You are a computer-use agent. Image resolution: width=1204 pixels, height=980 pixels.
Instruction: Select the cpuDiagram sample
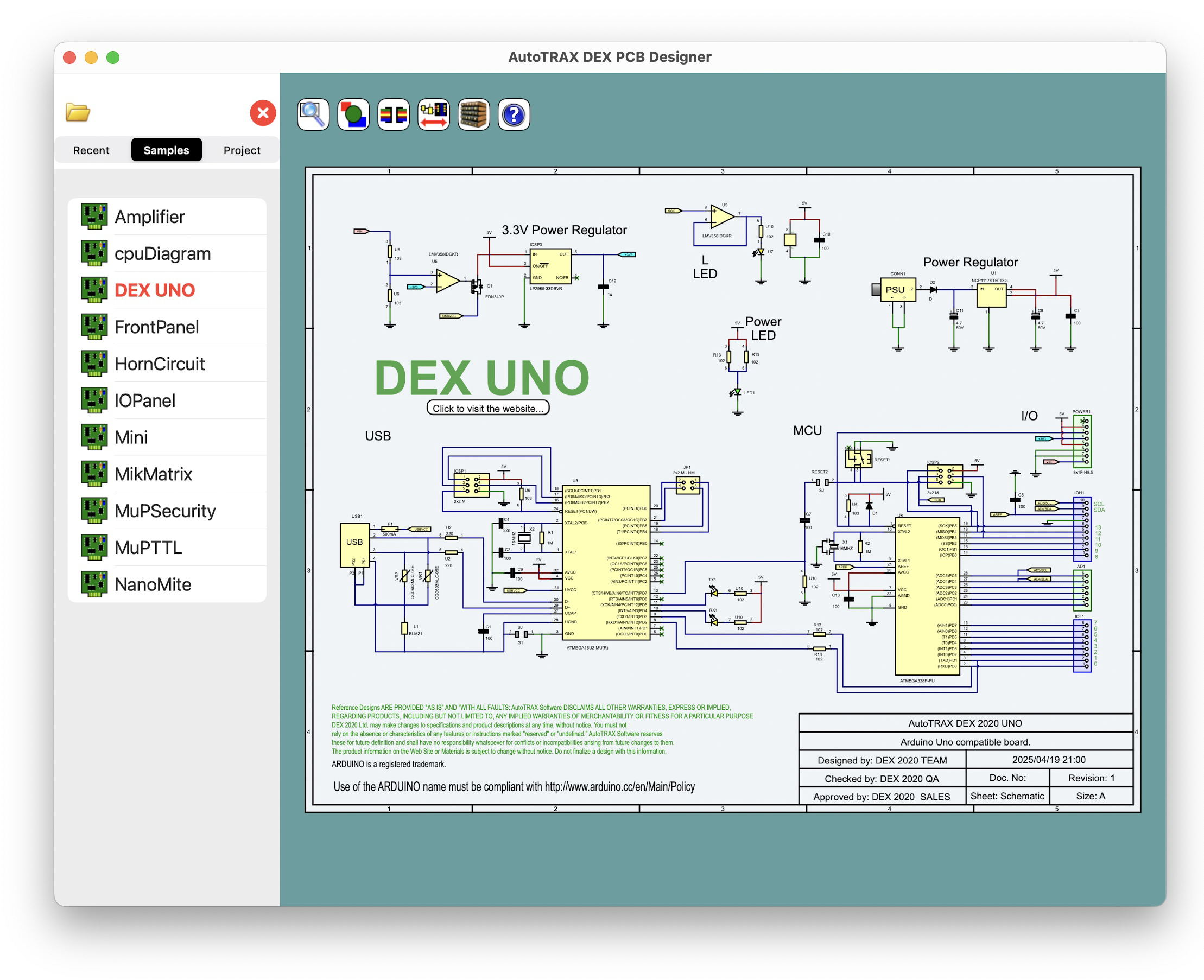pos(167,253)
